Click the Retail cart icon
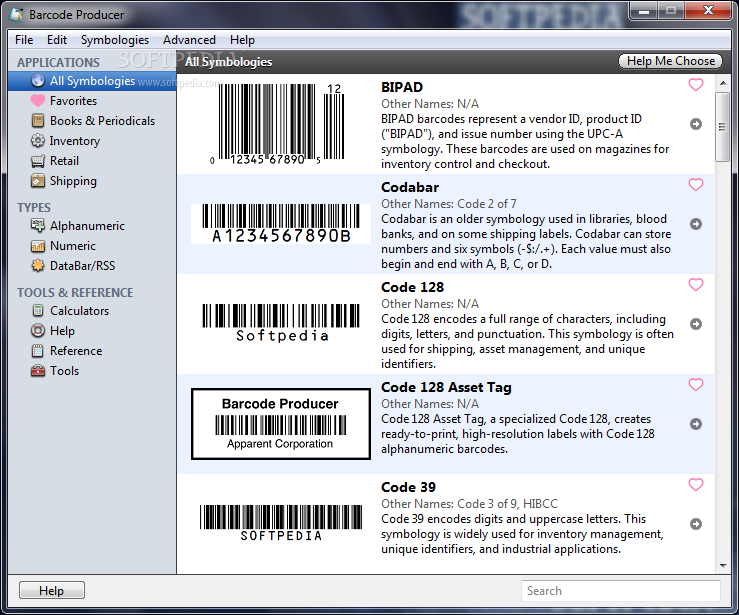 point(38,161)
